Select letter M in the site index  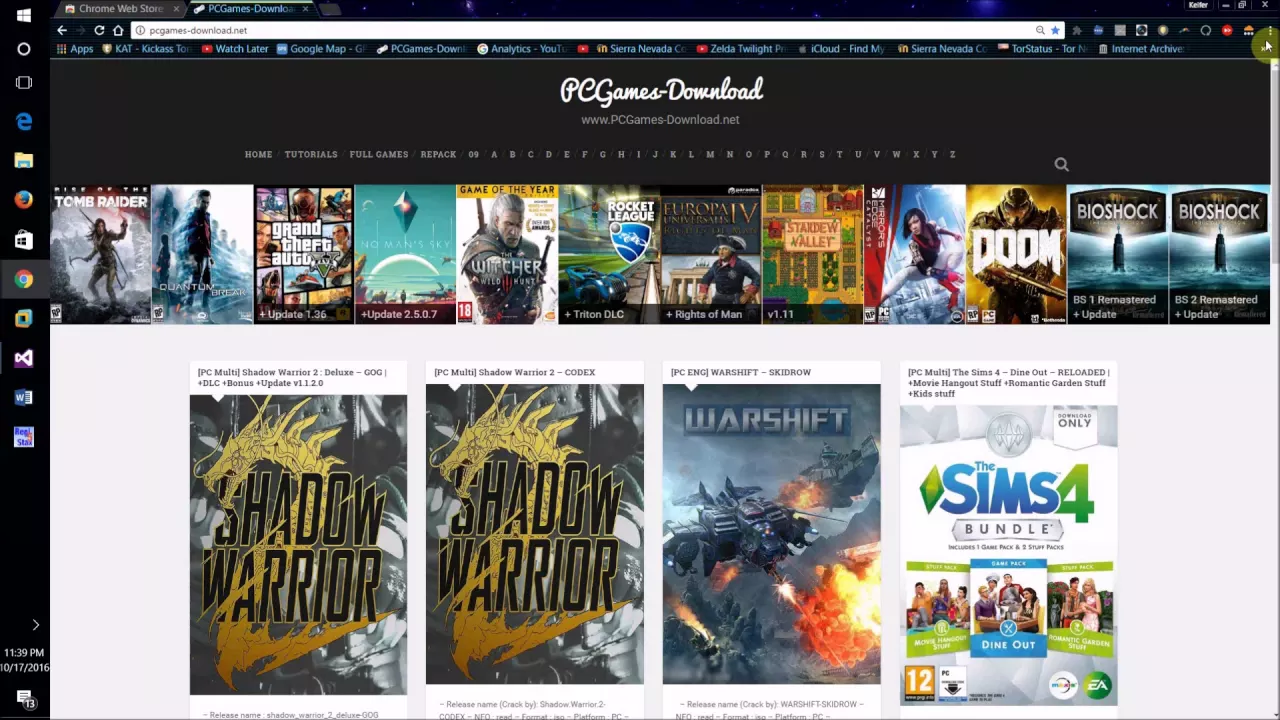(x=710, y=155)
